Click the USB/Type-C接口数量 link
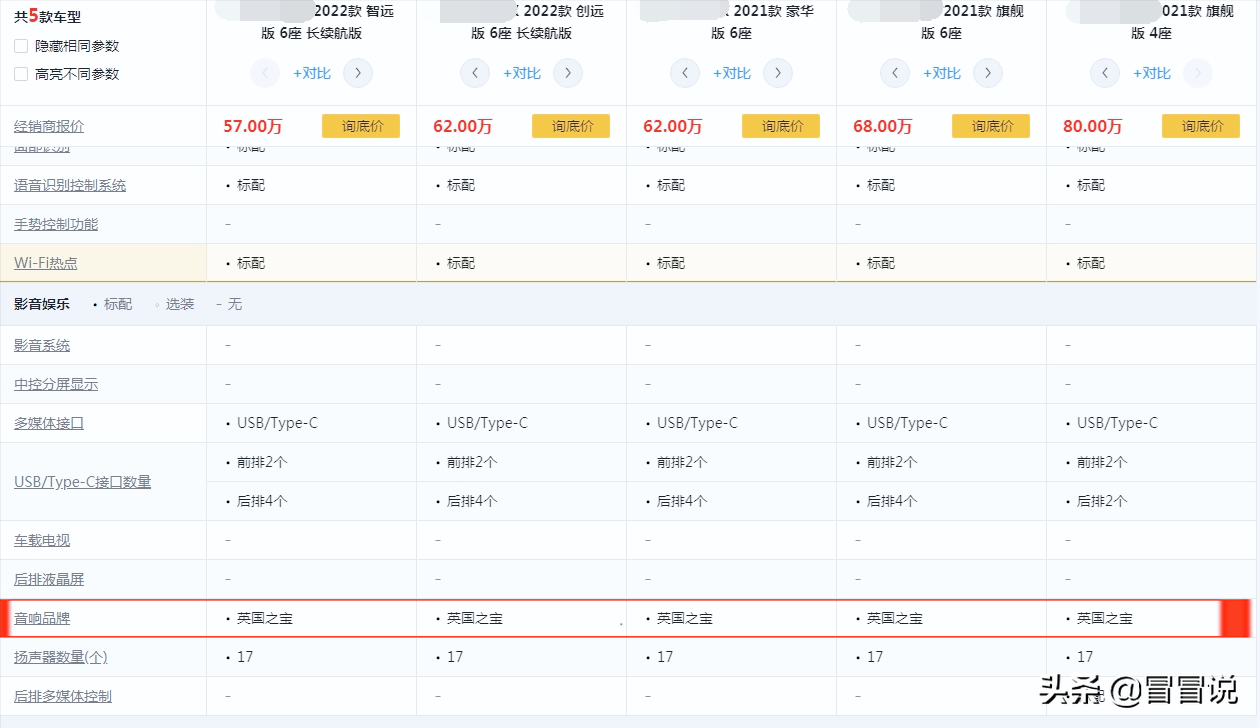The width and height of the screenshot is (1260, 728). pyautogui.click(x=81, y=480)
